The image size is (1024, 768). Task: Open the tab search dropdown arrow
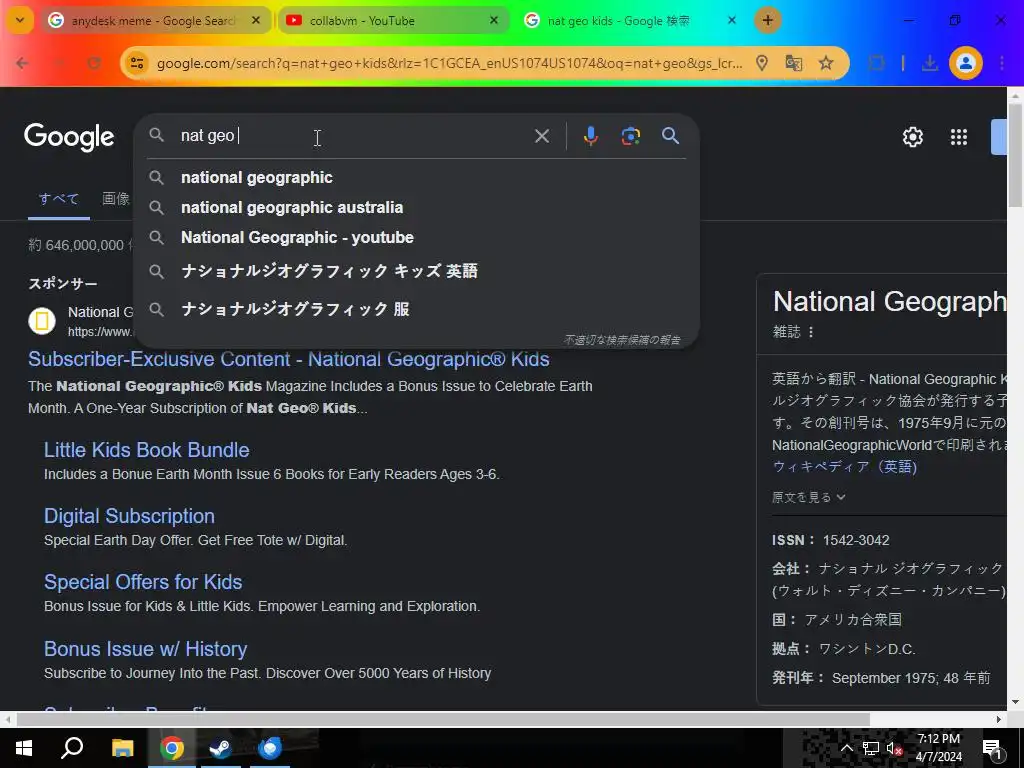tap(20, 20)
